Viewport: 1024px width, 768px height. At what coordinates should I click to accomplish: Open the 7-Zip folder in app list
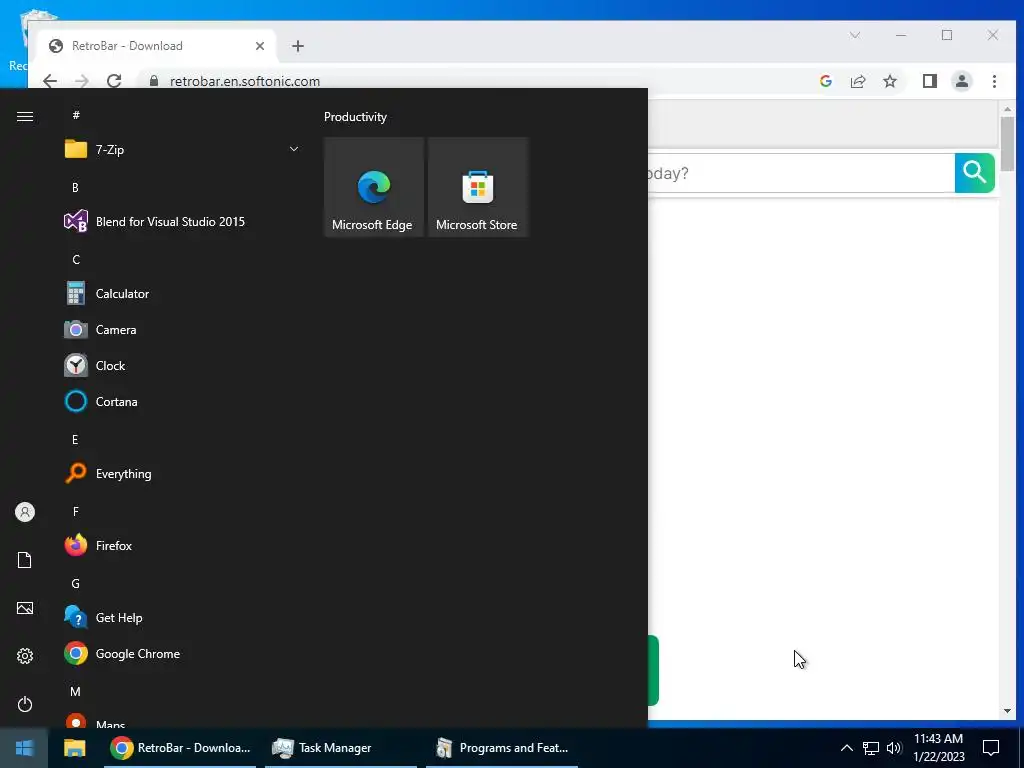(x=182, y=150)
